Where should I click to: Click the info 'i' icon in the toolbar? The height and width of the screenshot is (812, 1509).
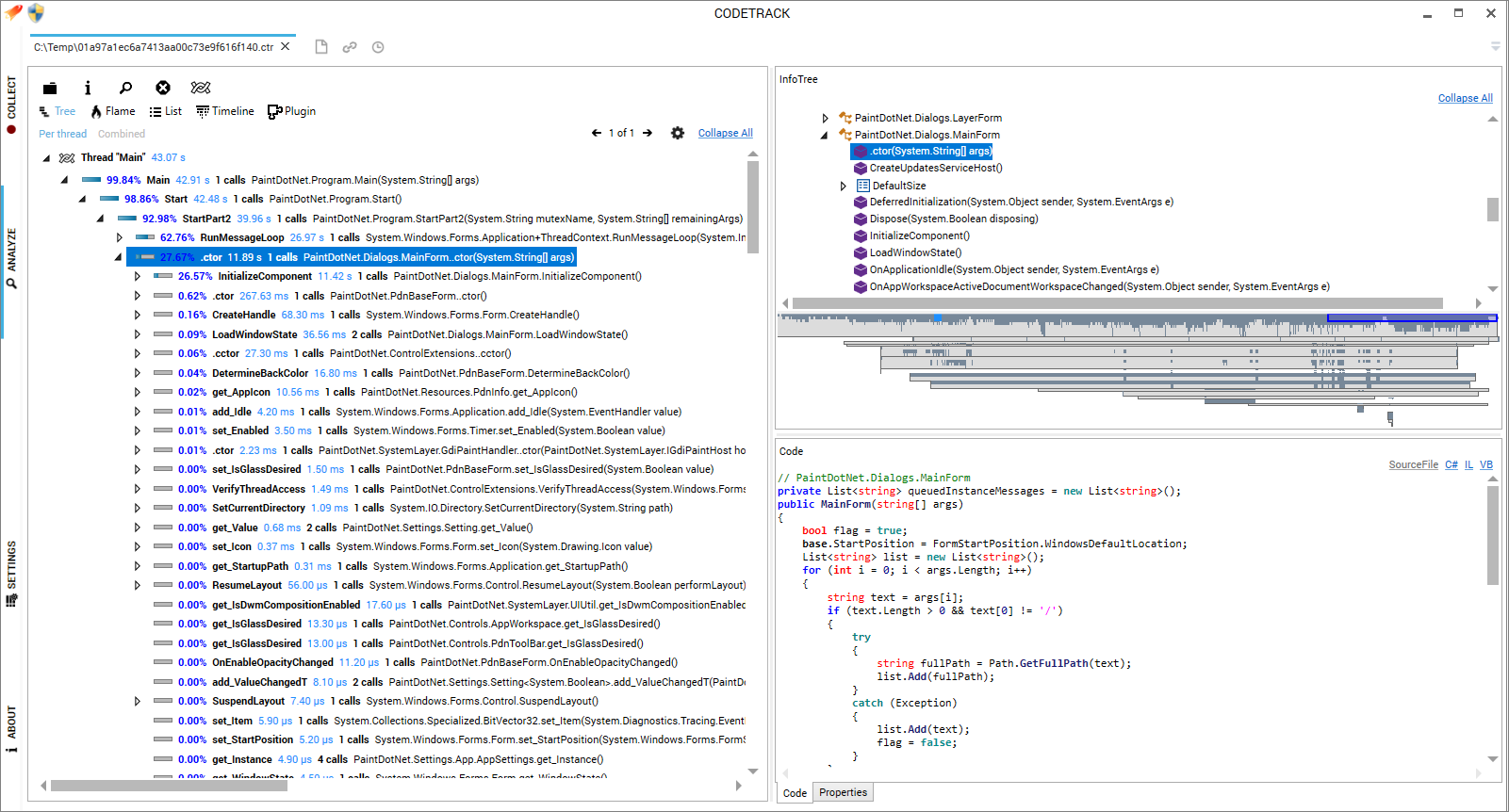(x=88, y=88)
